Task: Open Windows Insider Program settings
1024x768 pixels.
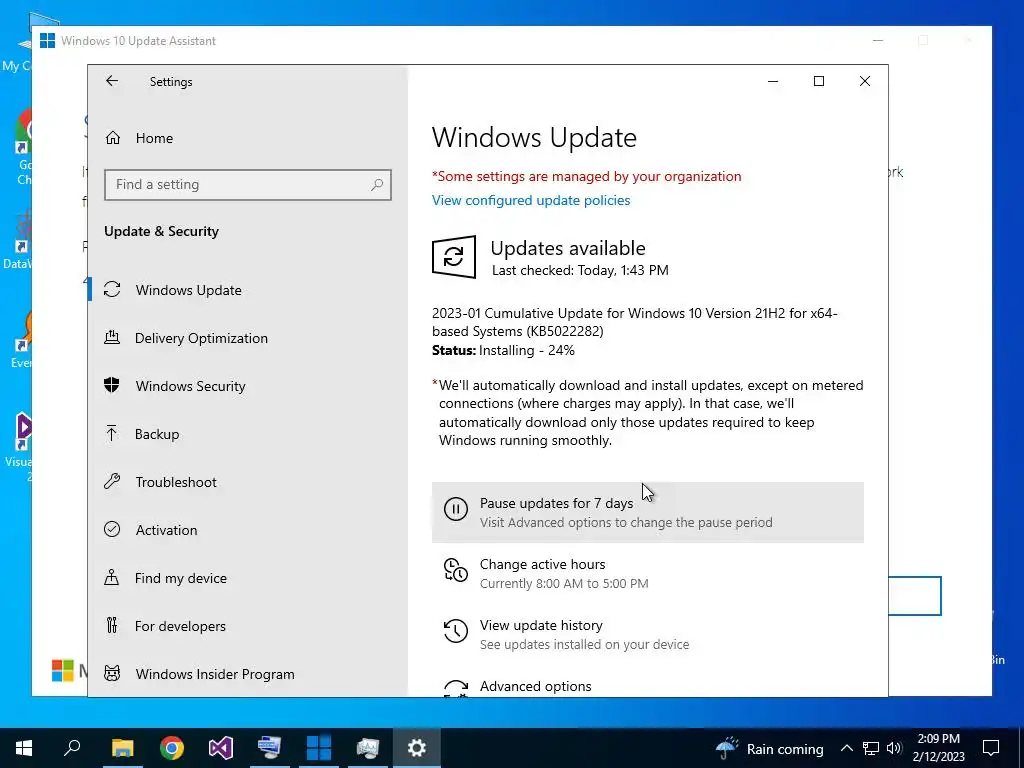Action: tap(248, 674)
